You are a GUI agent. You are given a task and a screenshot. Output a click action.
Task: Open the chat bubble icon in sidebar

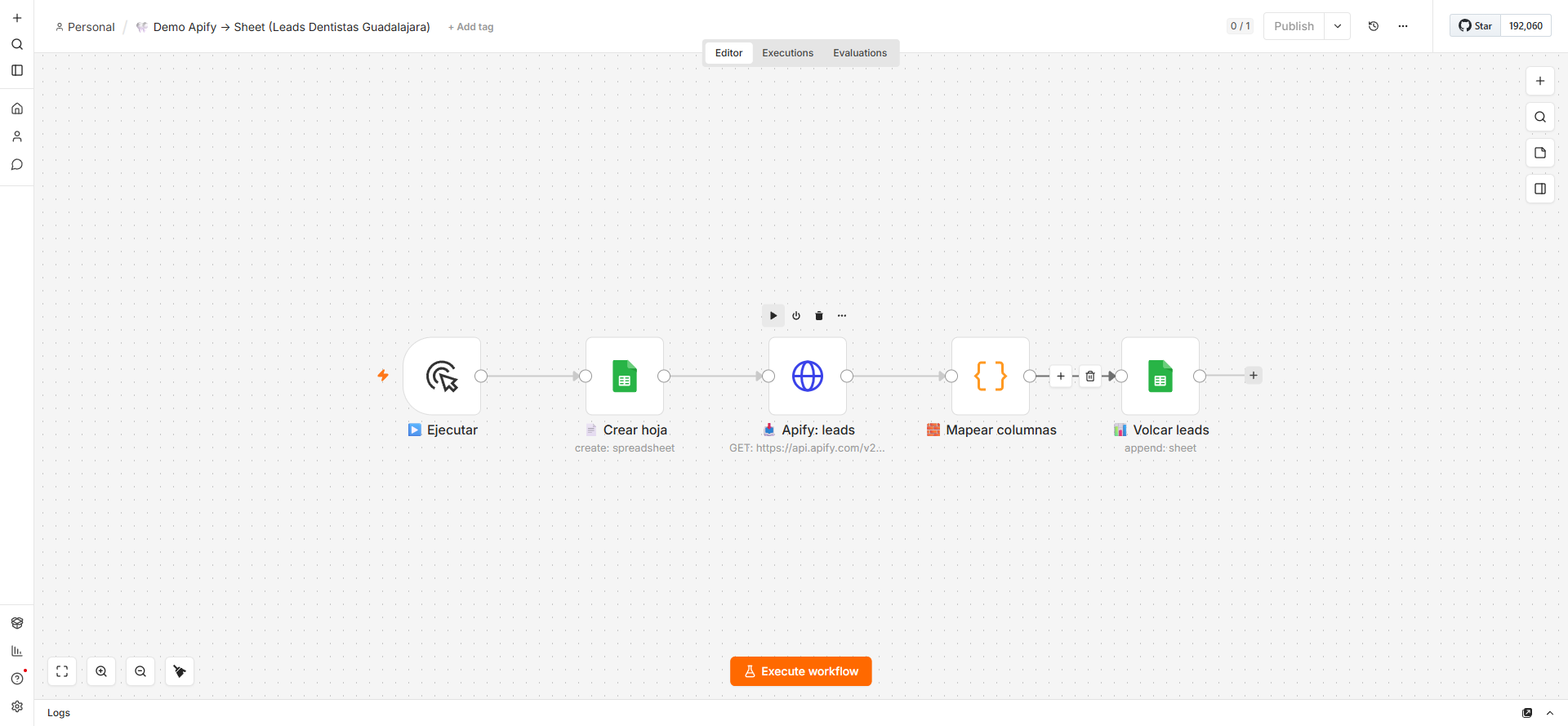[17, 164]
